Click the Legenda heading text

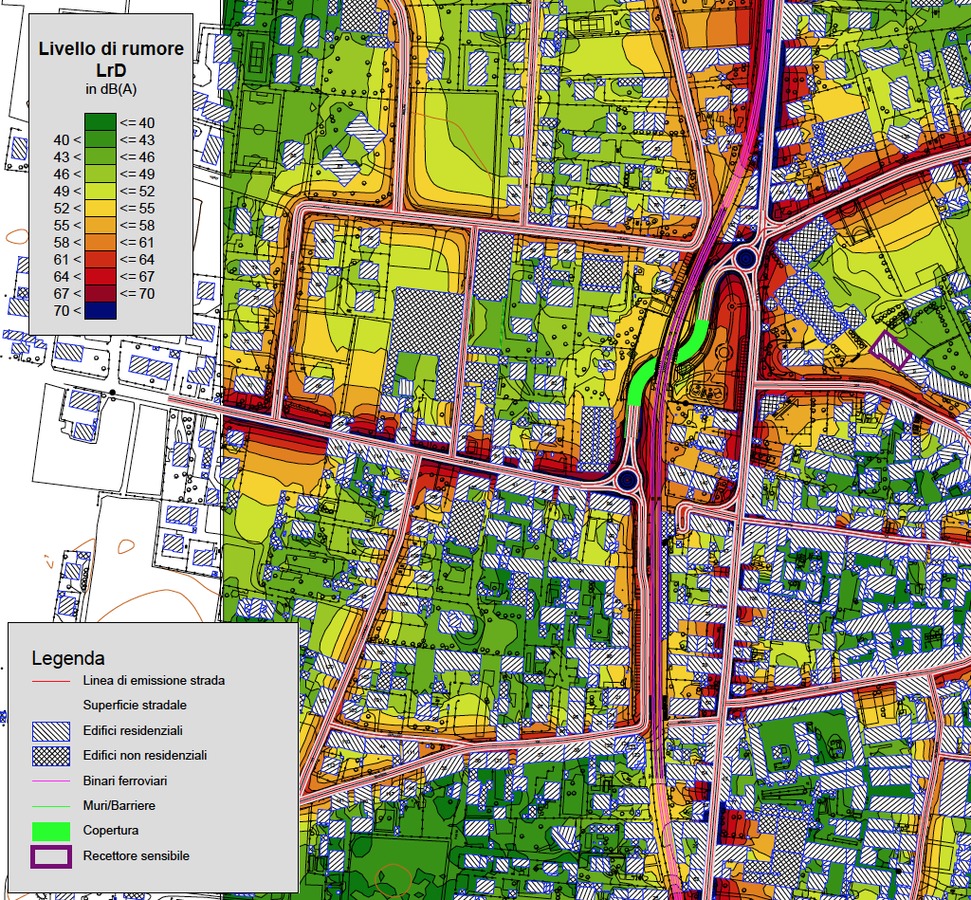67,658
